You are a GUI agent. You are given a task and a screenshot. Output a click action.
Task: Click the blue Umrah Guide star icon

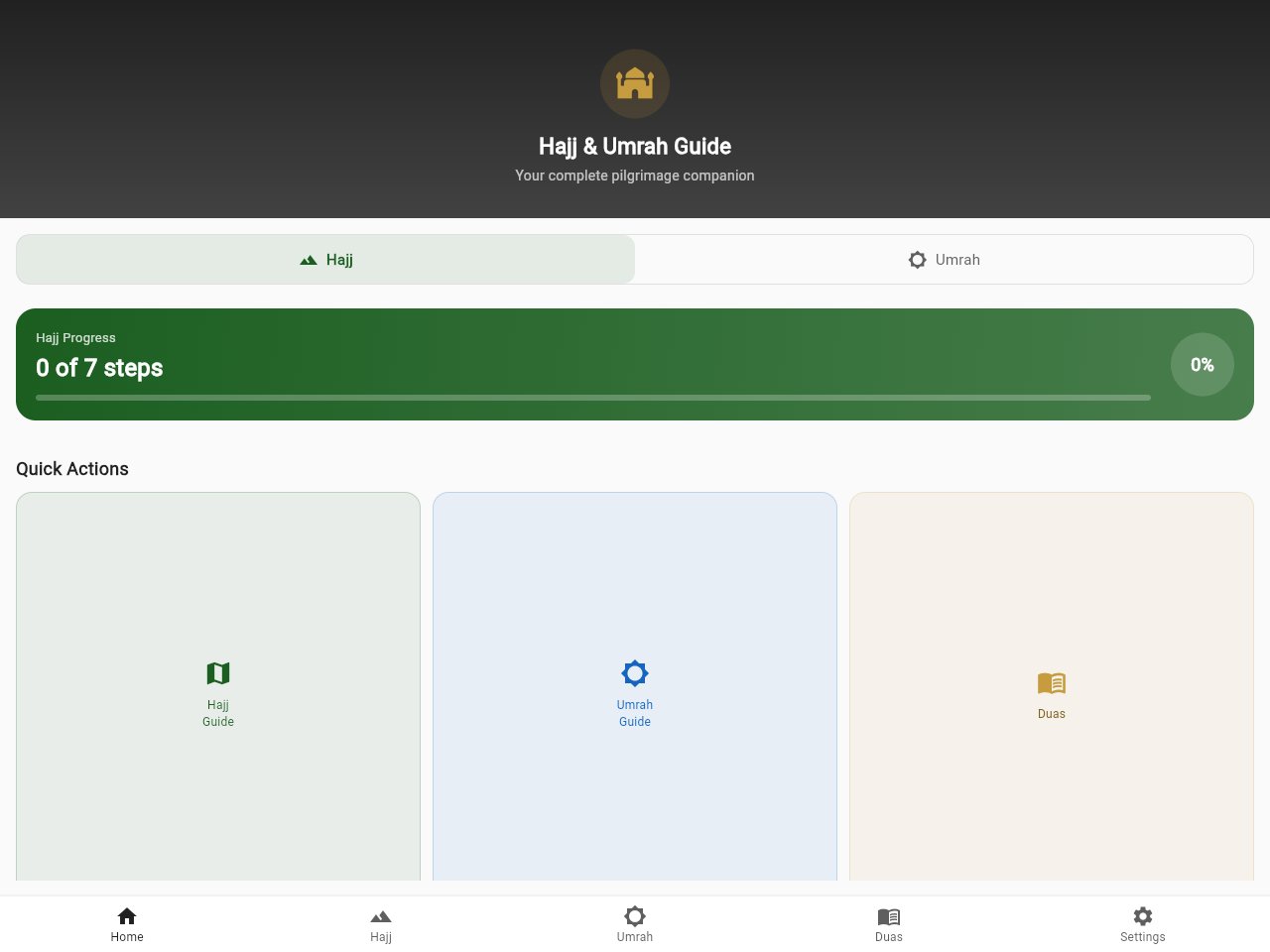(635, 673)
